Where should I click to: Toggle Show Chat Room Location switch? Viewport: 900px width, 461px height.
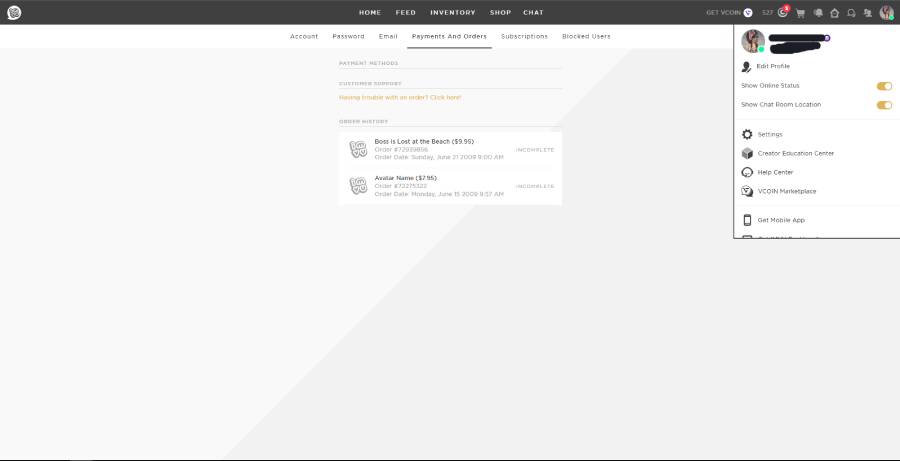click(884, 105)
